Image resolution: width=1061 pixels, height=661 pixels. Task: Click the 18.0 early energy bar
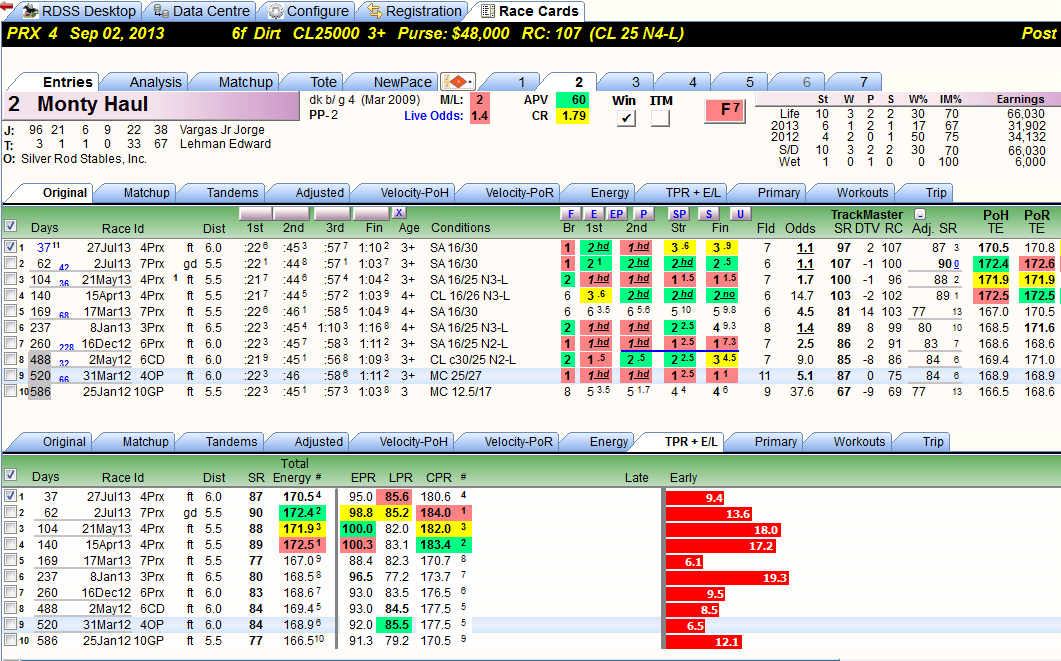723,530
